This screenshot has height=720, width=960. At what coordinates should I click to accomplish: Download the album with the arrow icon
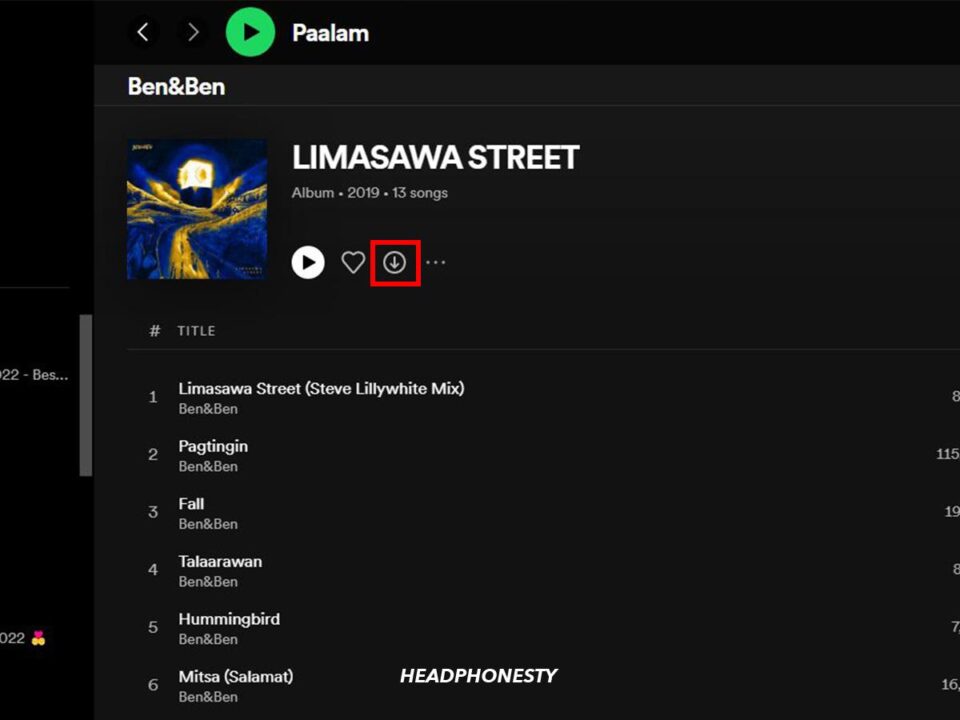click(x=394, y=263)
